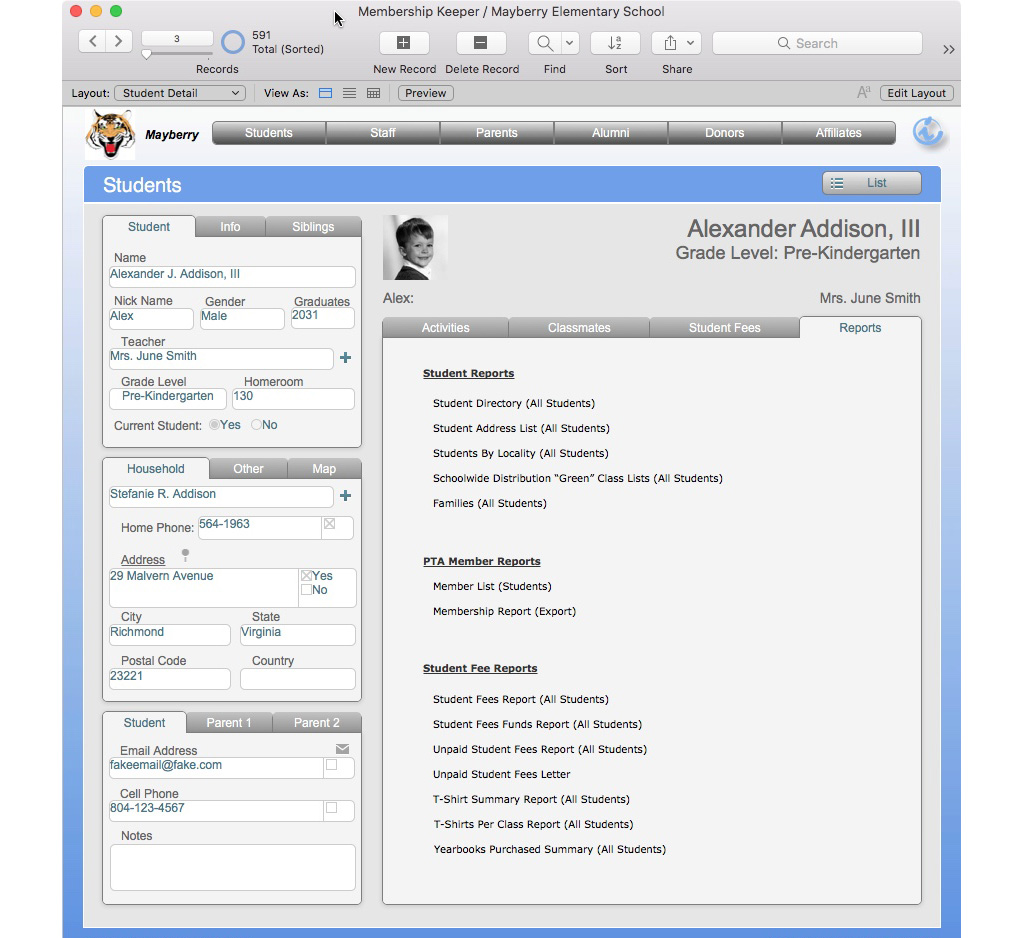Open Families (All Students) report
Screen dimensions: 1023x938
pos(489,504)
